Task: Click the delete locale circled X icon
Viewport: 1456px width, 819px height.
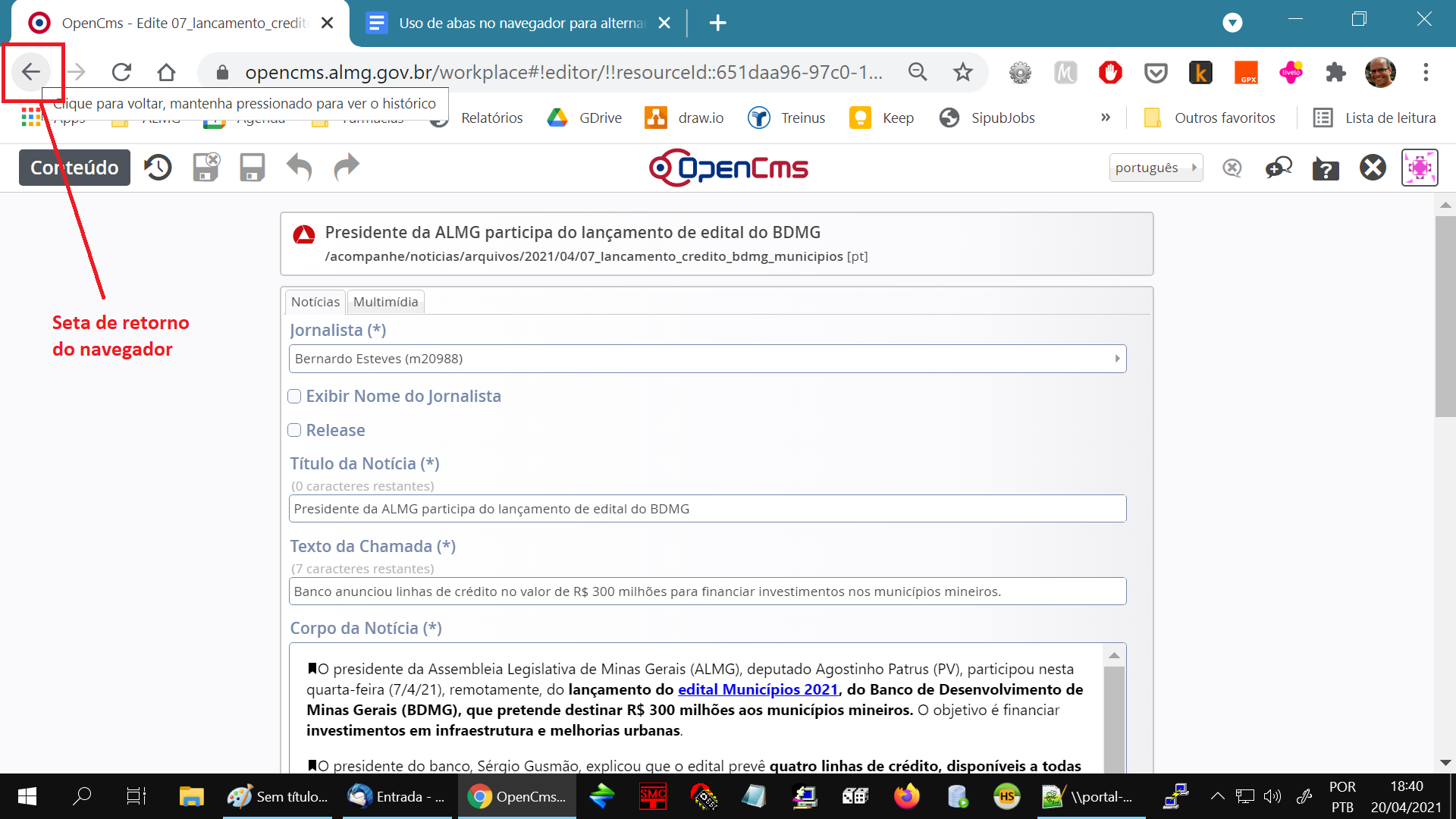Action: tap(1232, 168)
